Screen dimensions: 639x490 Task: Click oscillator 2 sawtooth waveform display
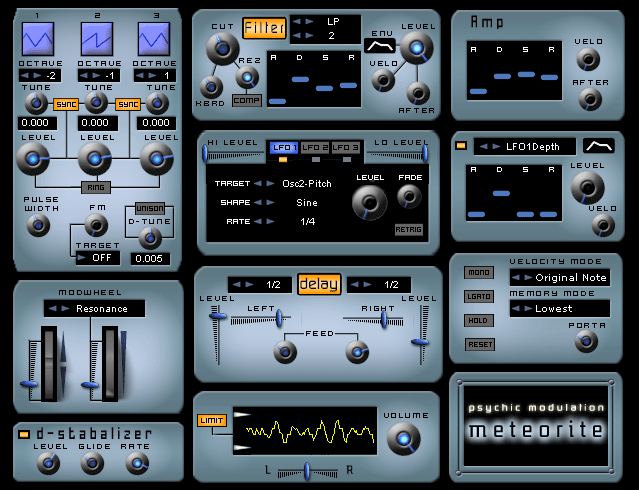(x=96, y=39)
